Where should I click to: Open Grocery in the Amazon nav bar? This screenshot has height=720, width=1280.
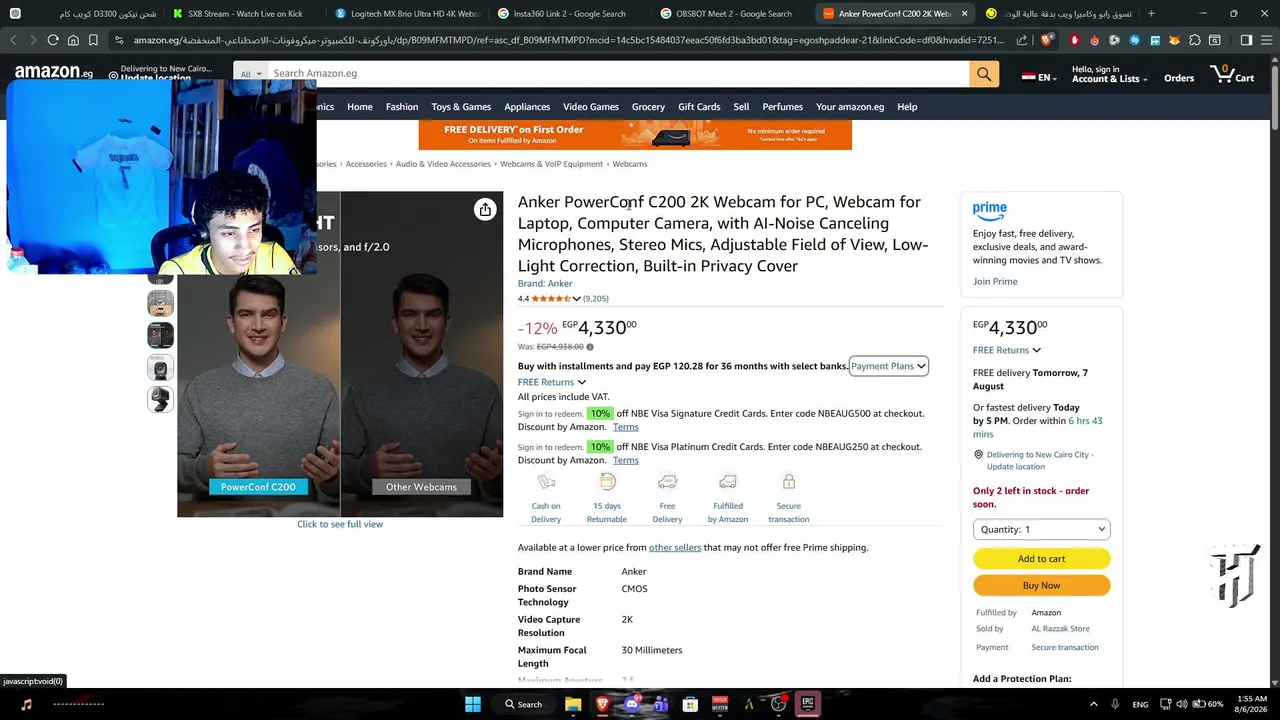[x=648, y=107]
